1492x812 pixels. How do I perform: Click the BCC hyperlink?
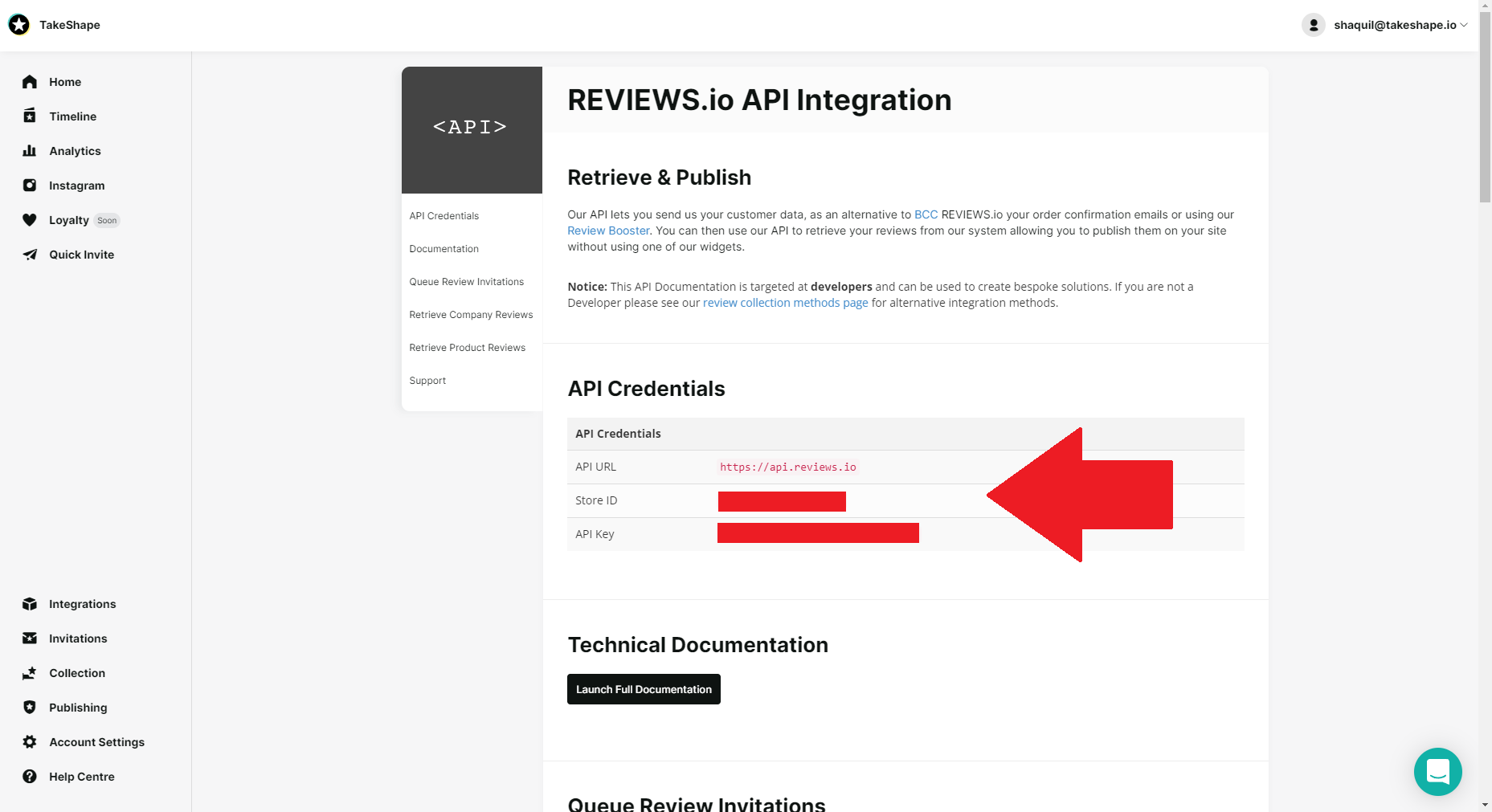coord(926,214)
